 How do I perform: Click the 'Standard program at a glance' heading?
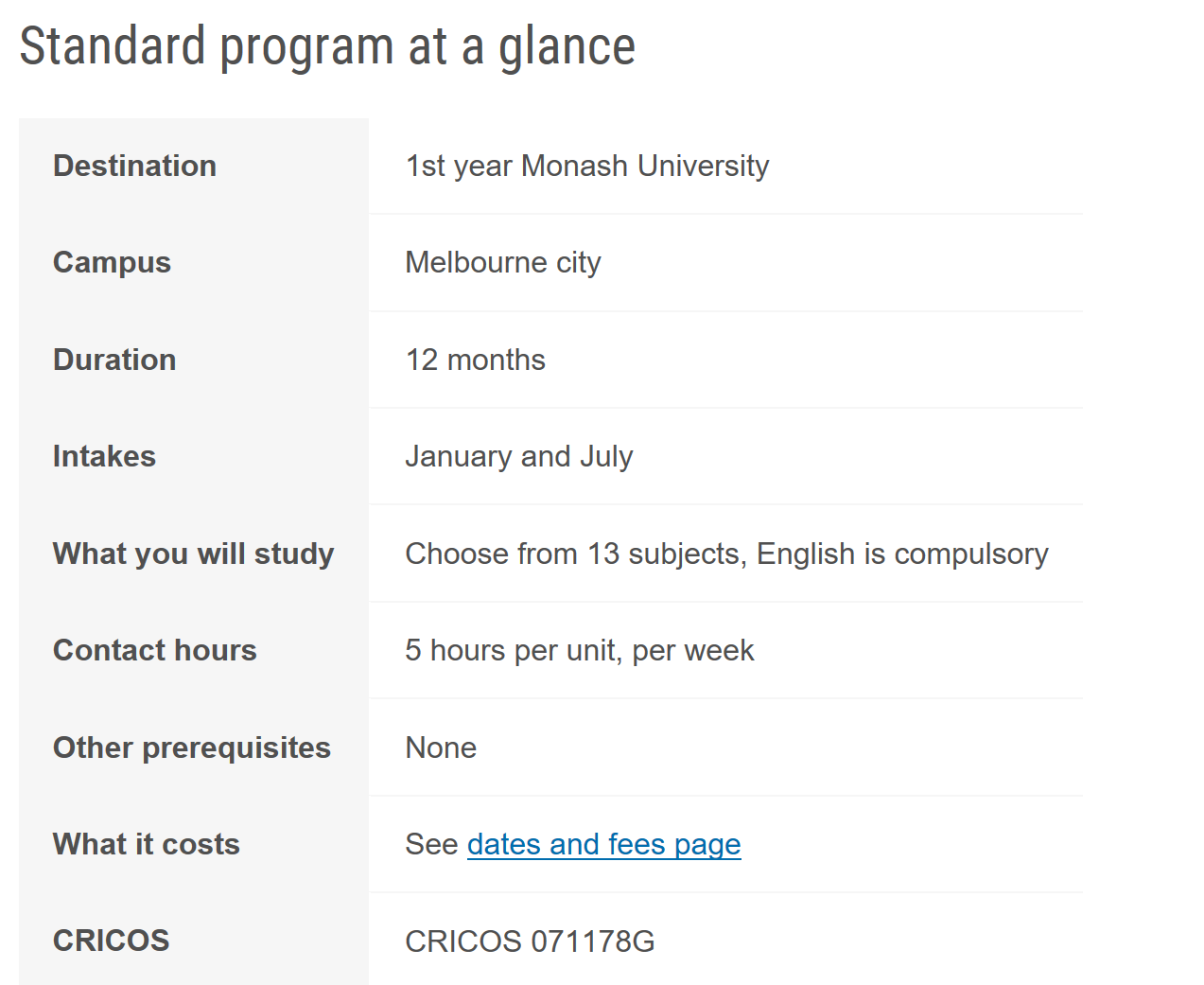[x=327, y=46]
